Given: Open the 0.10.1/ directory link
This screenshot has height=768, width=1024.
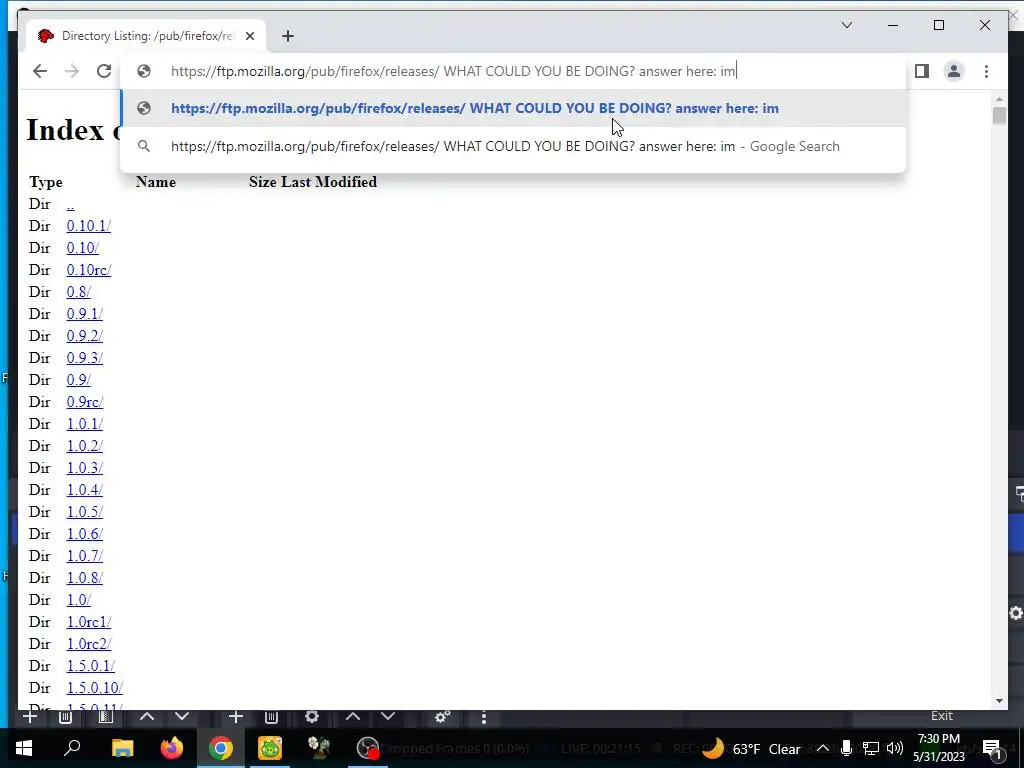Looking at the screenshot, I should pos(88,226).
